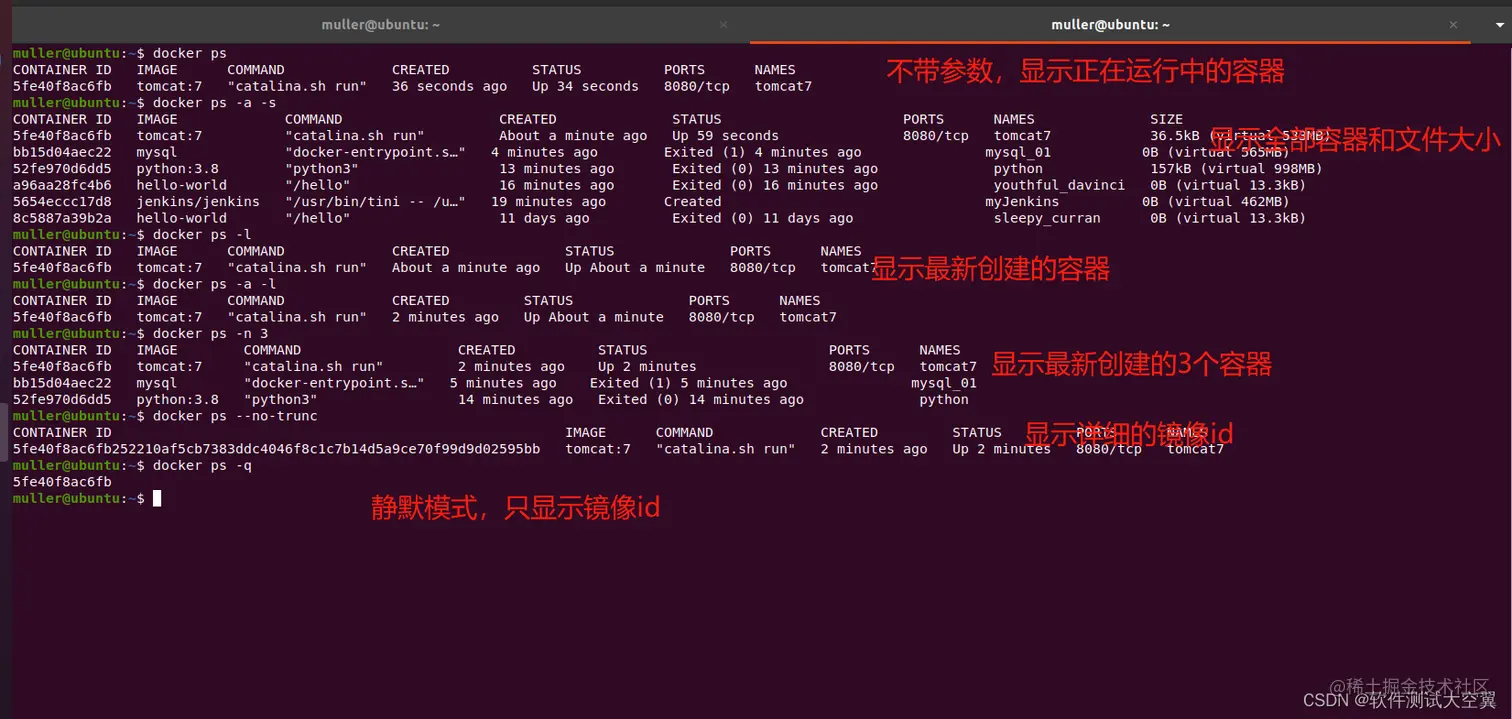Click the jenkins/jenkins image name
Image resolution: width=1512 pixels, height=719 pixels.
click(x=198, y=202)
